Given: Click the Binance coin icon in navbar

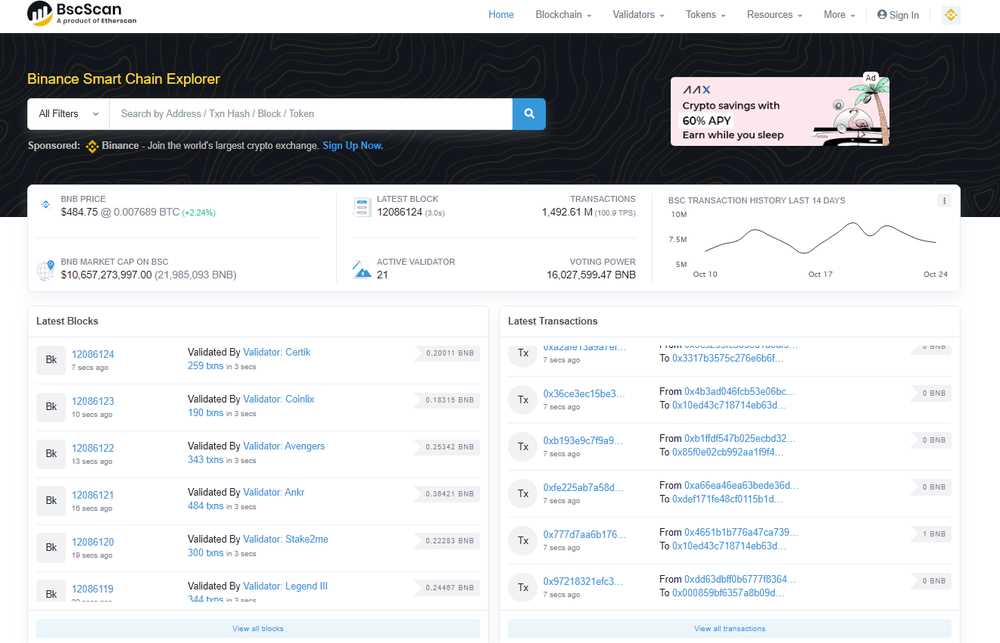Looking at the screenshot, I should [x=950, y=15].
